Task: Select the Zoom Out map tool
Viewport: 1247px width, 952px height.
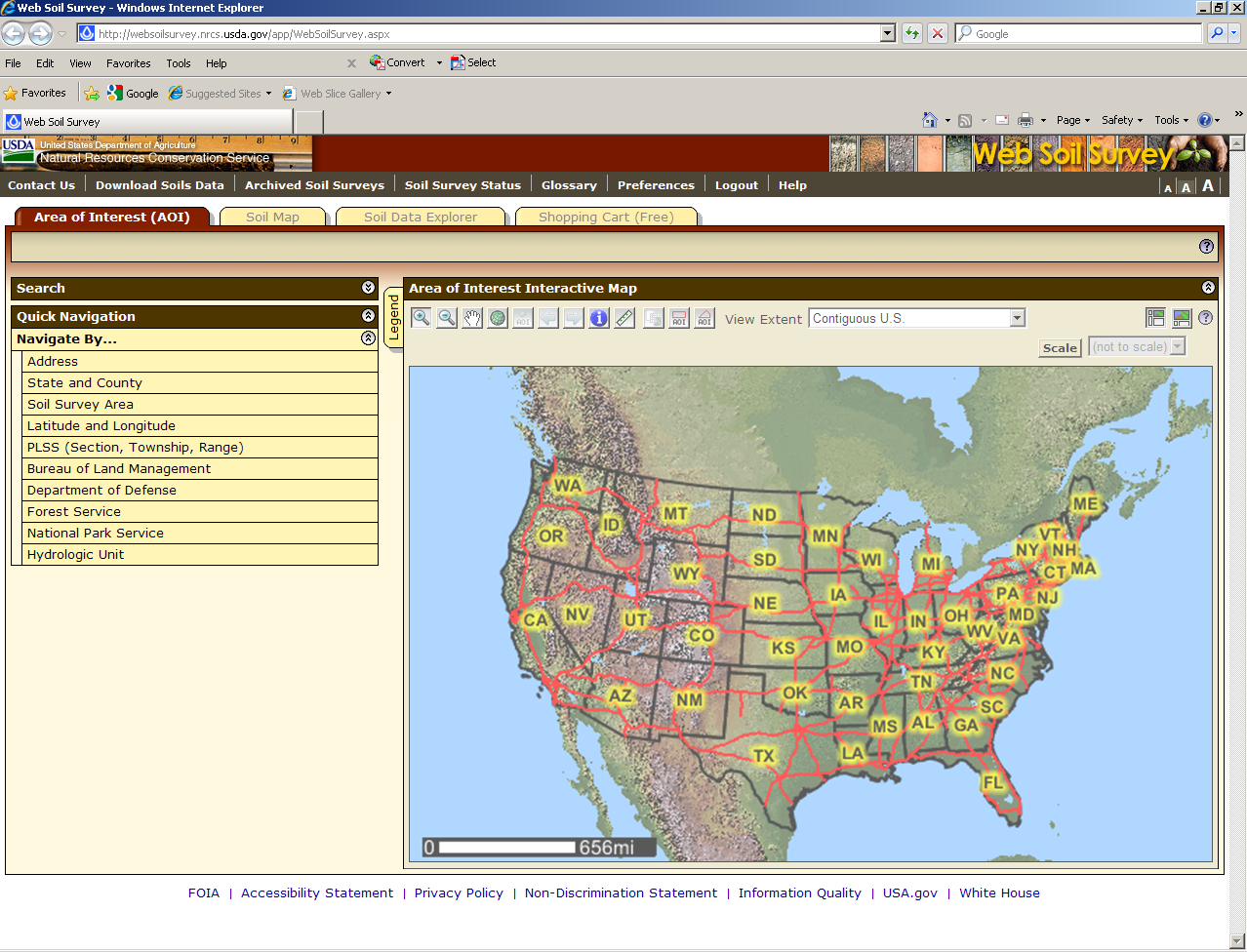Action: pos(447,318)
